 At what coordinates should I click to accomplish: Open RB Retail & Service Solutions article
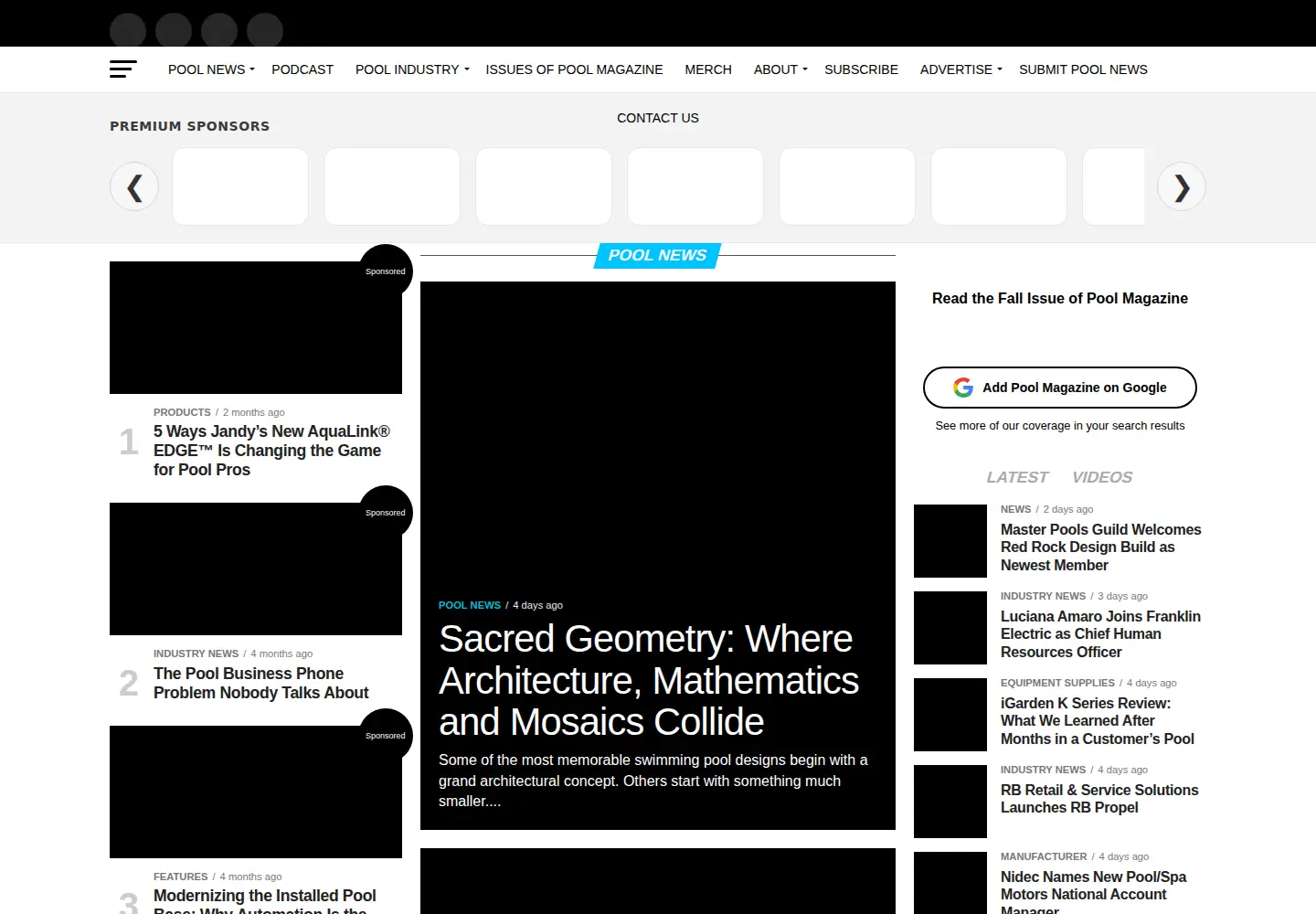(1099, 799)
